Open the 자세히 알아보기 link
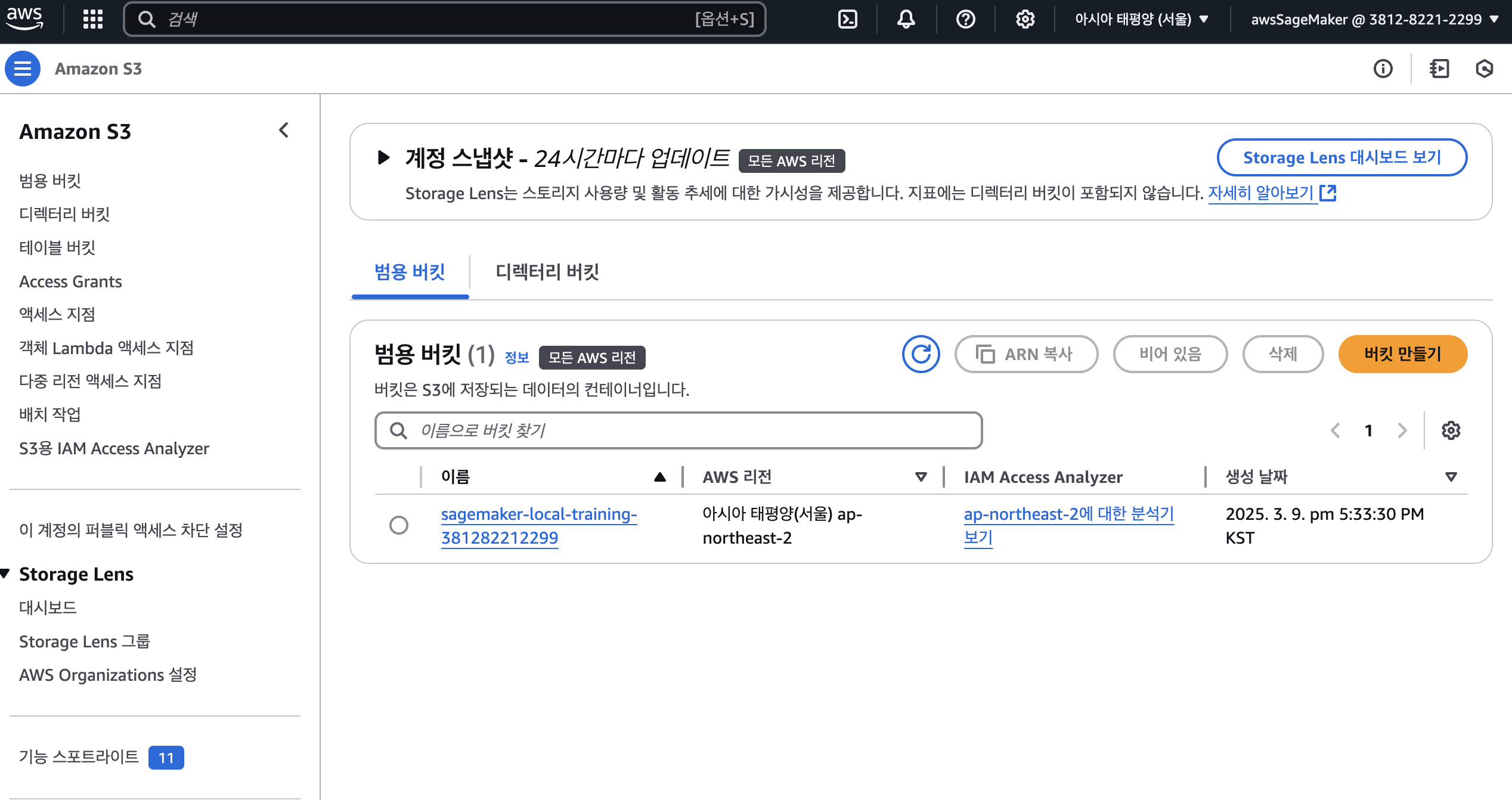Screen dimensions: 1512x800 coord(1272,193)
